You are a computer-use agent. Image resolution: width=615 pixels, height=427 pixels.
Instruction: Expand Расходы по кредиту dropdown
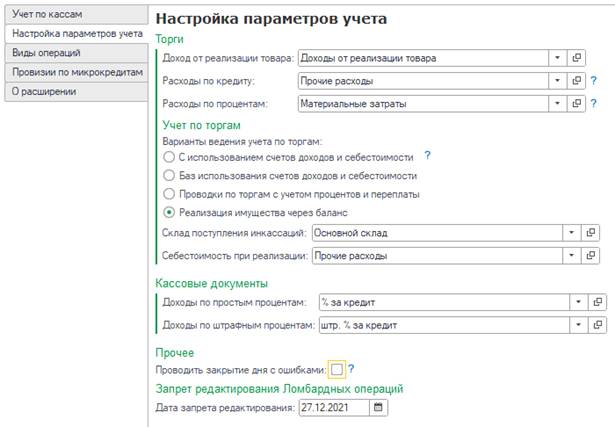tap(557, 81)
